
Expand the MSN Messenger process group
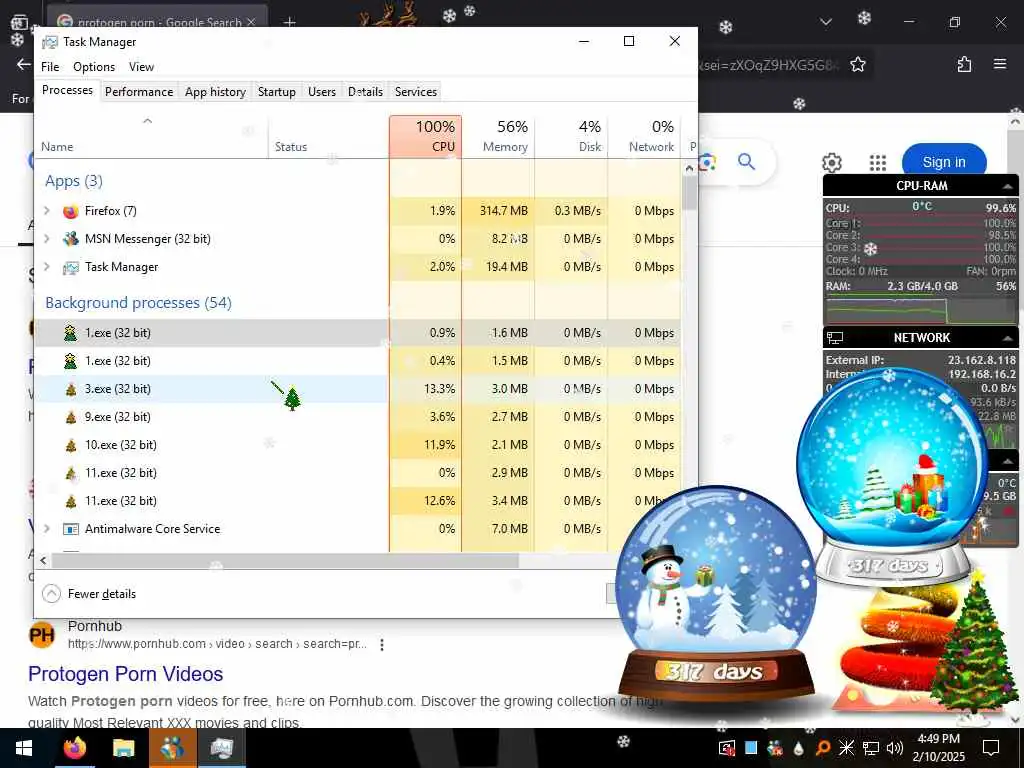click(46, 238)
